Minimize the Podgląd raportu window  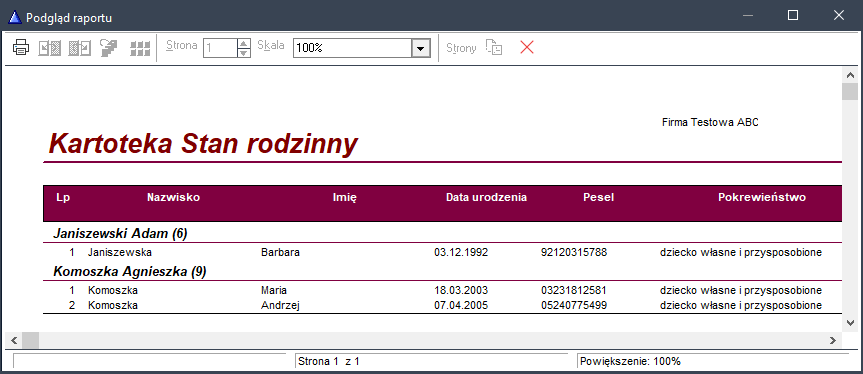[747, 15]
